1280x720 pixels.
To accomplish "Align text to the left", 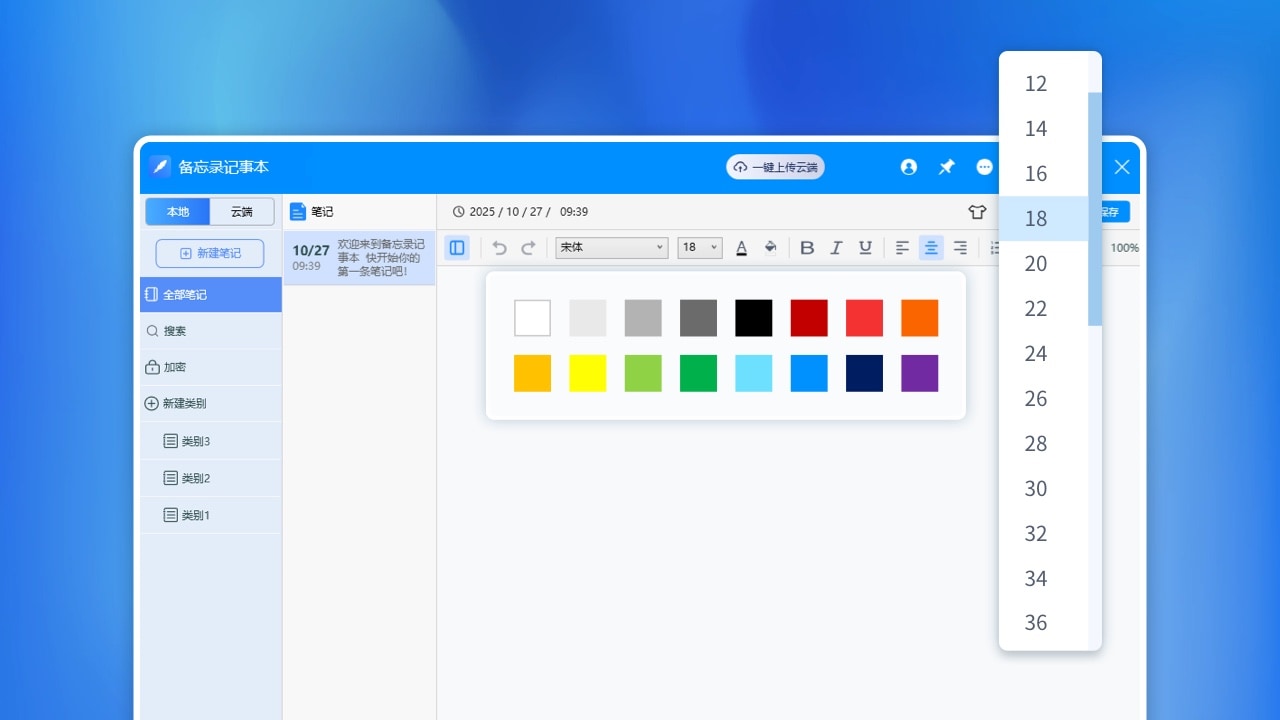I will pos(902,248).
